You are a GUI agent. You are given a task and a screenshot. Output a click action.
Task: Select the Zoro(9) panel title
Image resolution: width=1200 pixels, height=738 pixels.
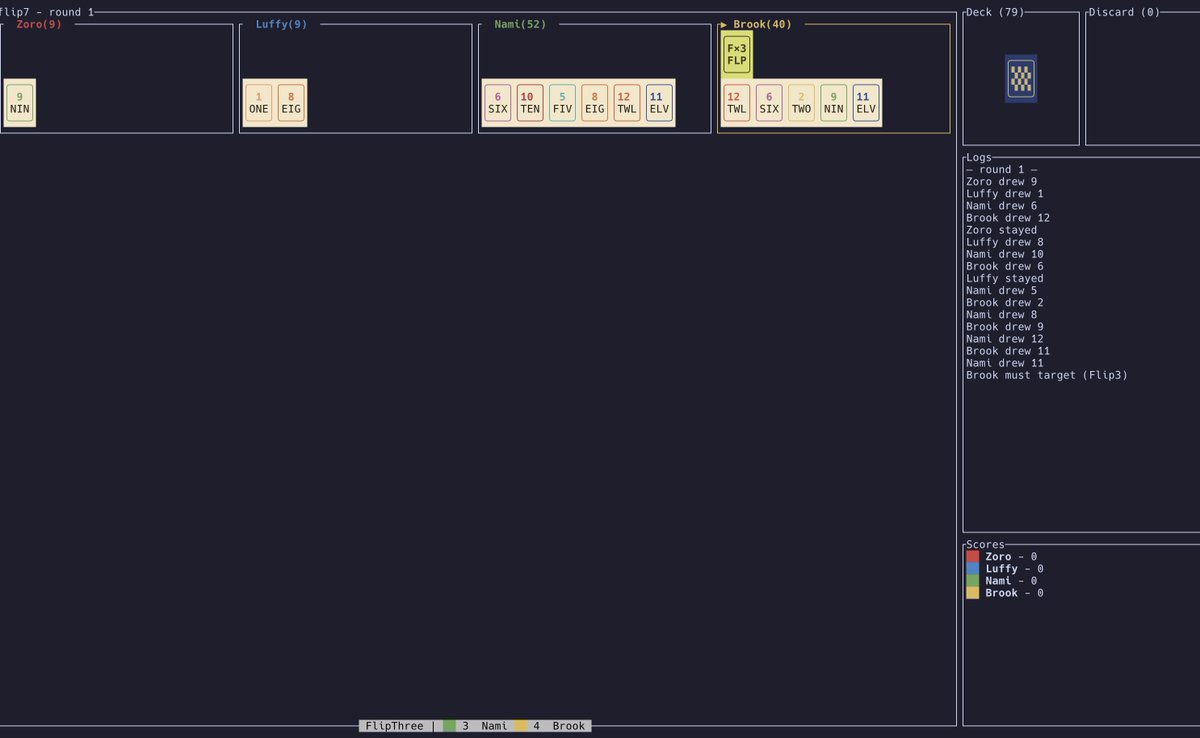39,24
